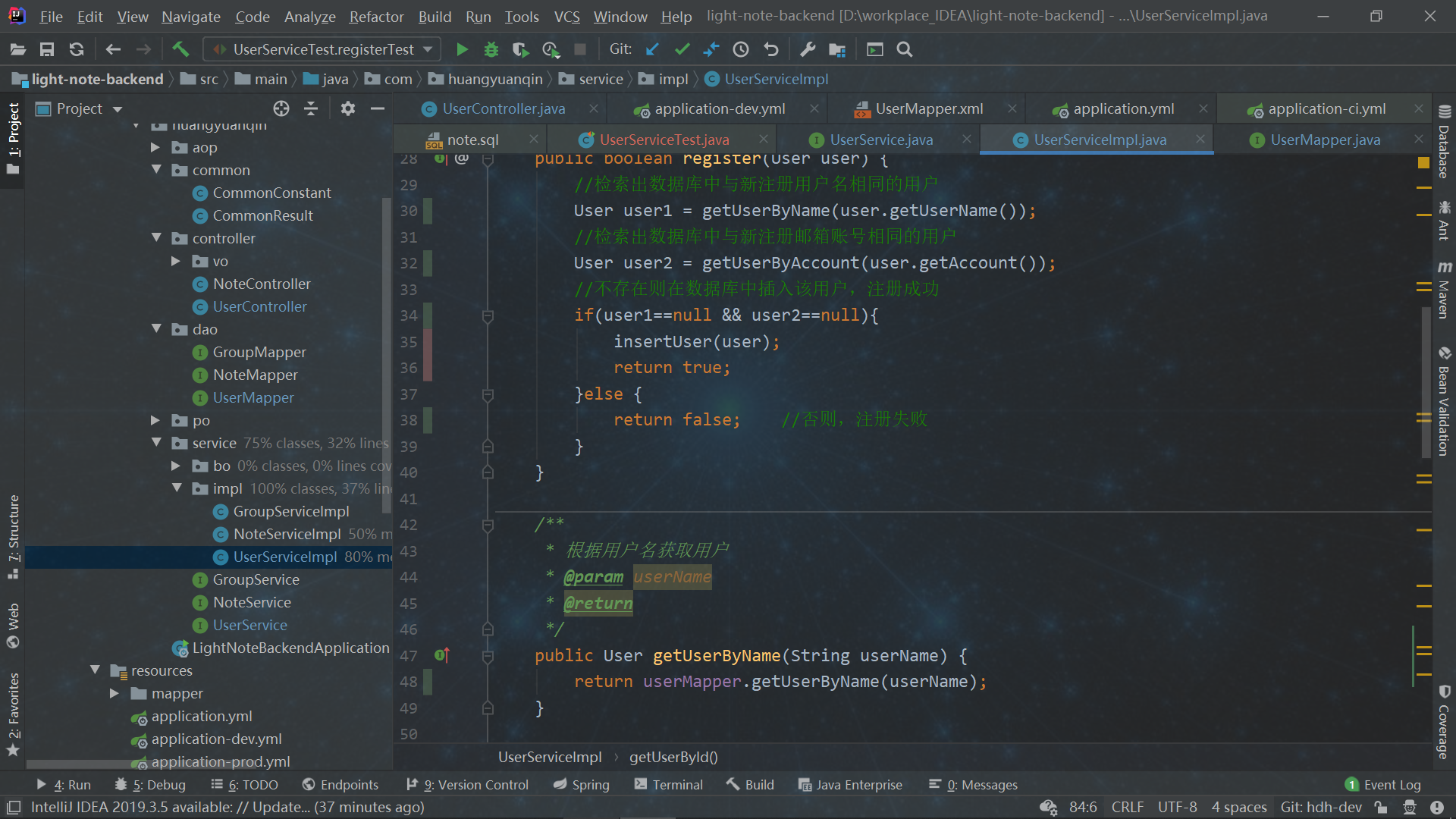Click the UTF-8 encoding selector
Image resolution: width=1456 pixels, height=819 pixels.
1177,808
